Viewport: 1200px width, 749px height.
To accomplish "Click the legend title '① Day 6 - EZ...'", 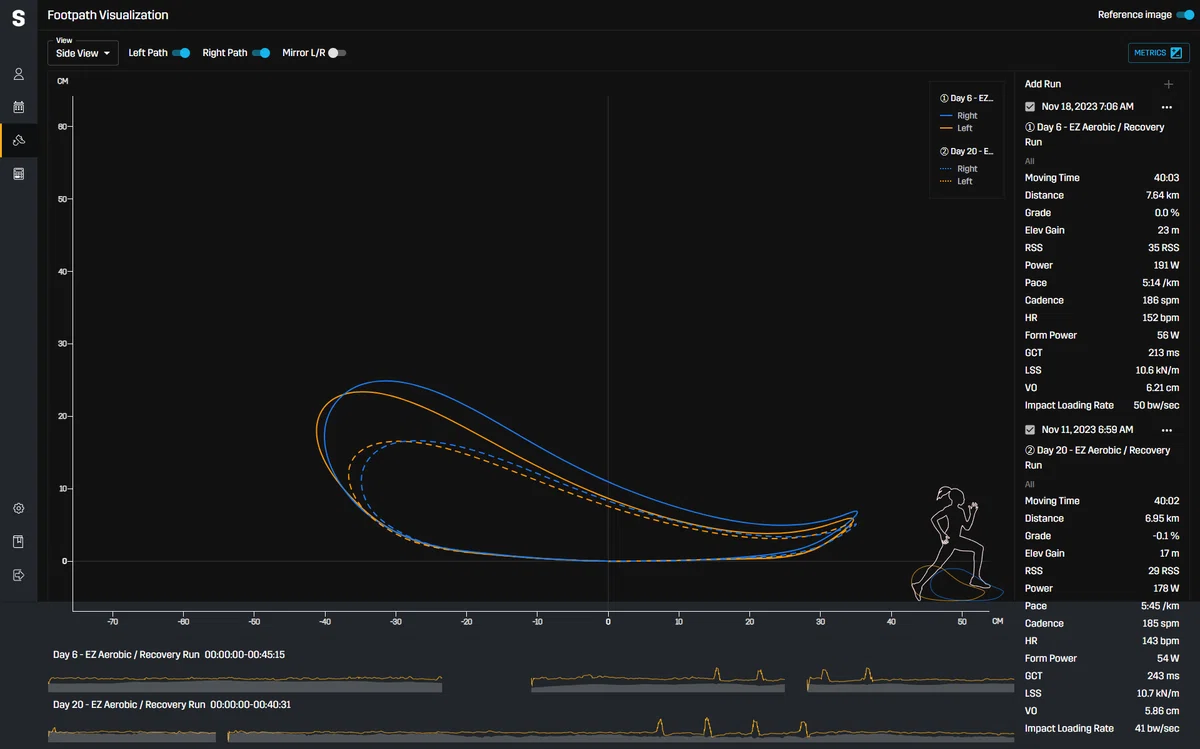I will click(x=966, y=99).
